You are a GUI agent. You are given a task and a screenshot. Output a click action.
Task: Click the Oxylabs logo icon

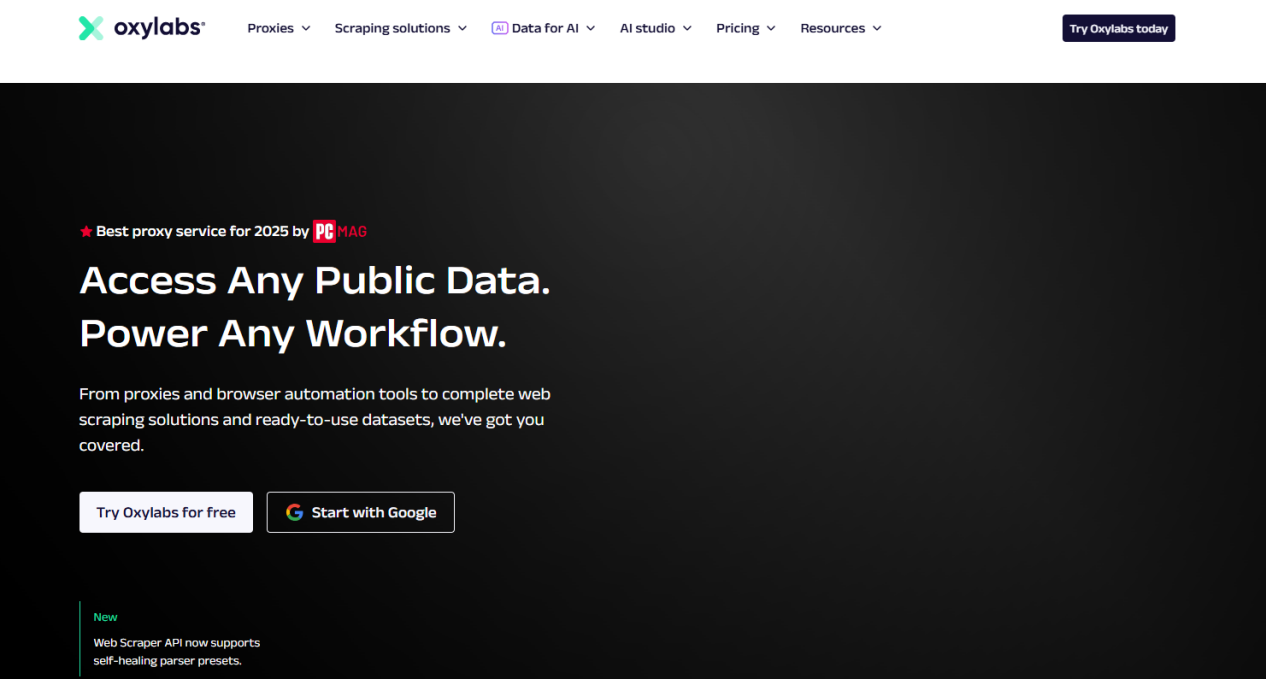point(91,28)
